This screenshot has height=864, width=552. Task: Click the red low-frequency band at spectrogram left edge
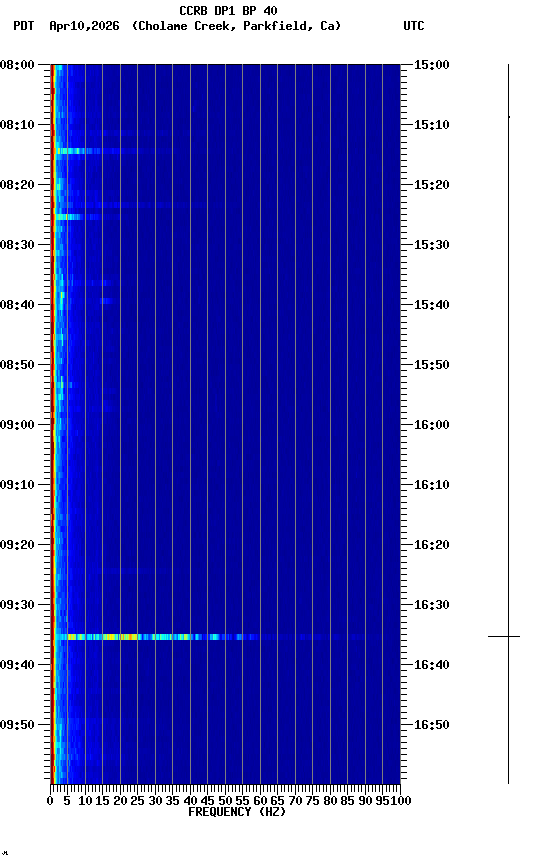pyautogui.click(x=52, y=424)
